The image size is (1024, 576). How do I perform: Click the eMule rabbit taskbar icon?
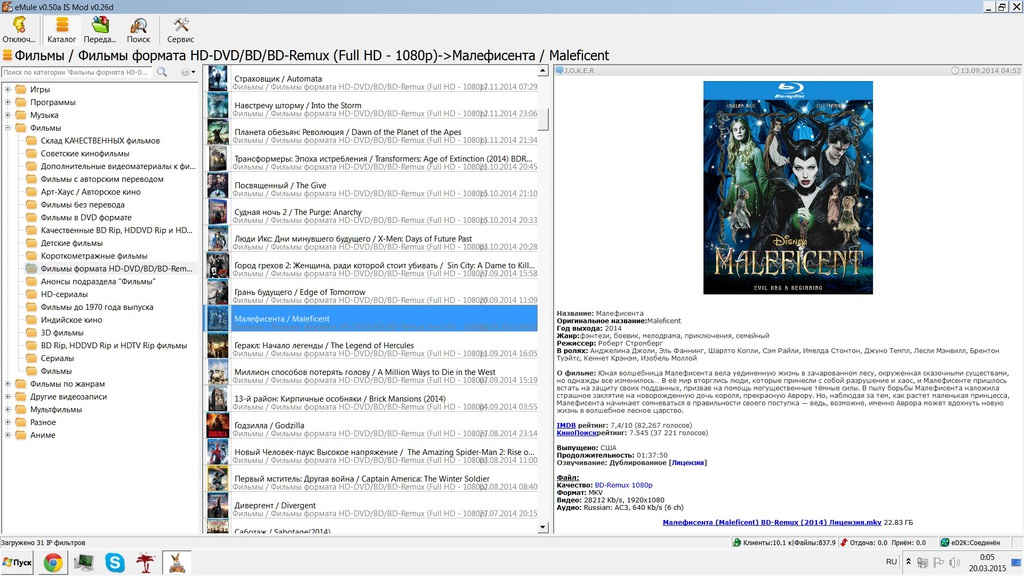click(x=176, y=562)
